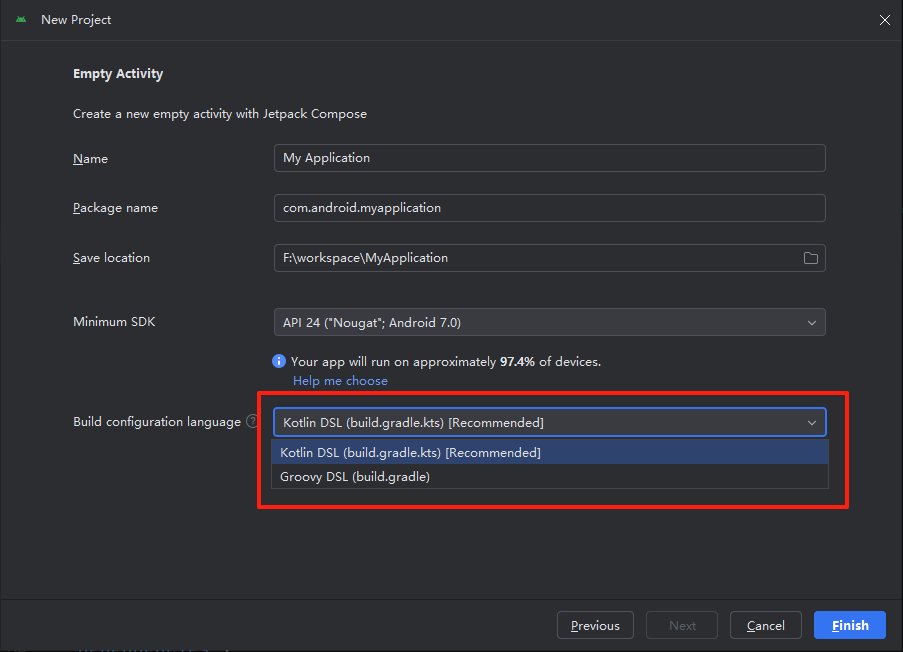903x652 pixels.
Task: Click the info icon beside device percentage
Action: click(x=279, y=361)
